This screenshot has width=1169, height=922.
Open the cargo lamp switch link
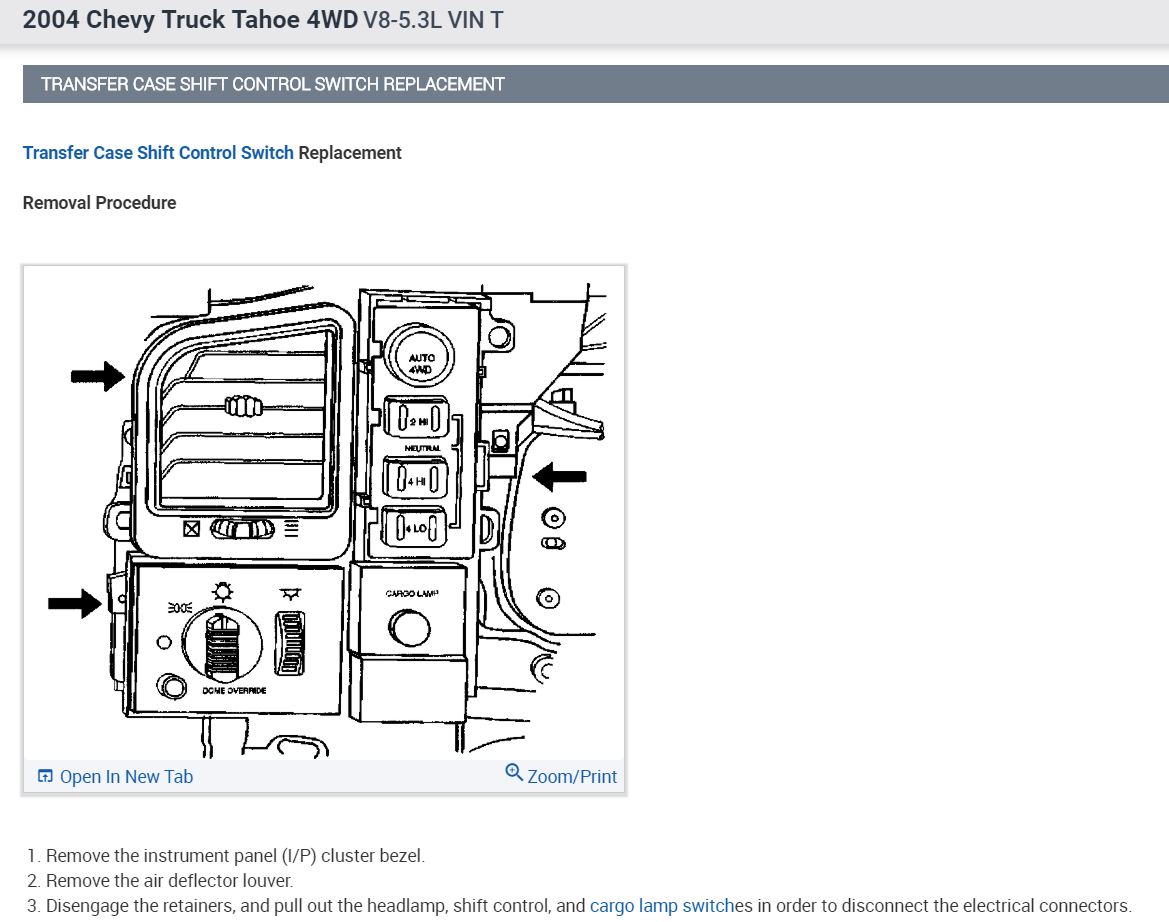coord(662,906)
